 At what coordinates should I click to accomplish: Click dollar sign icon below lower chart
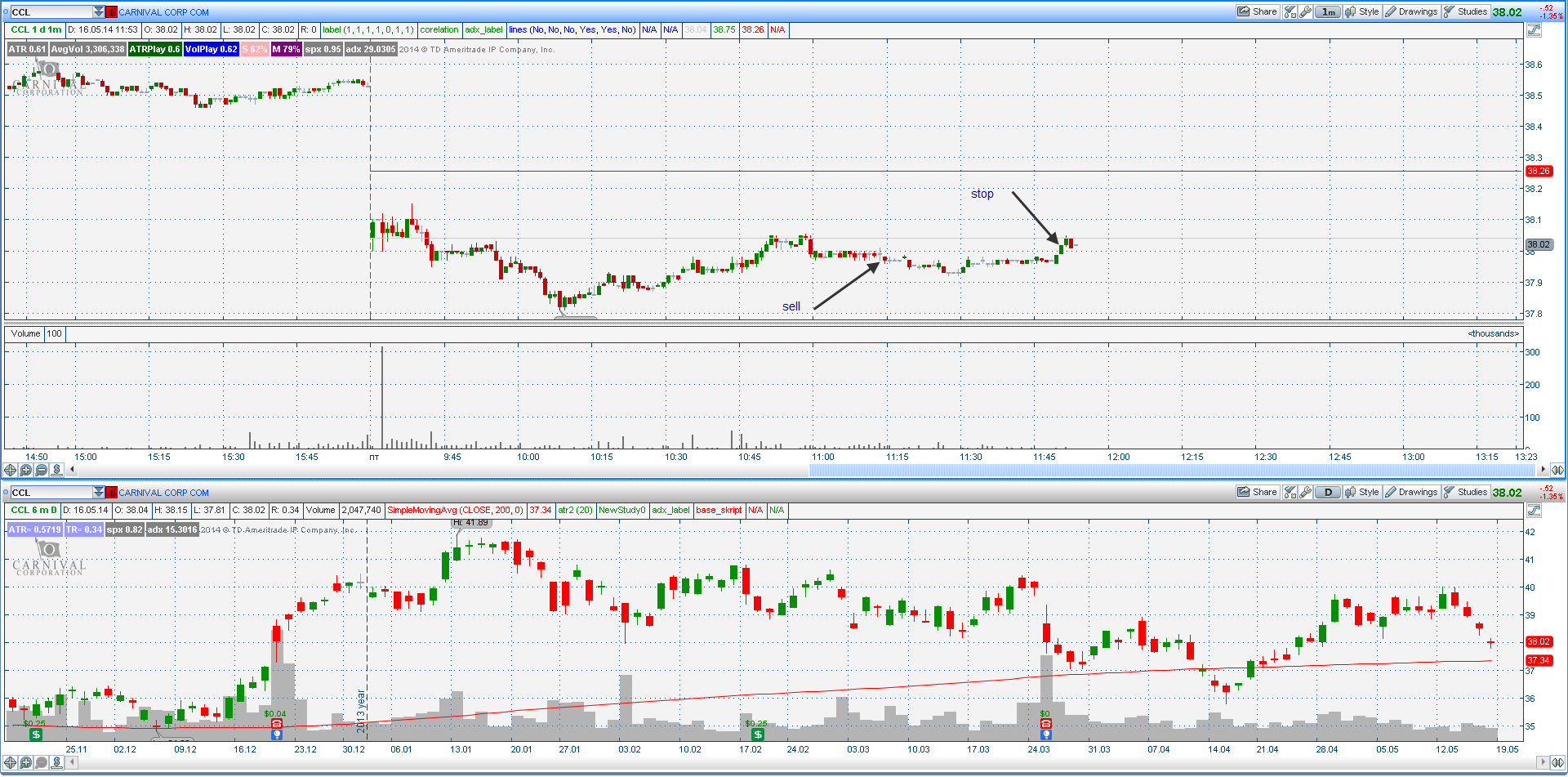pos(56,762)
